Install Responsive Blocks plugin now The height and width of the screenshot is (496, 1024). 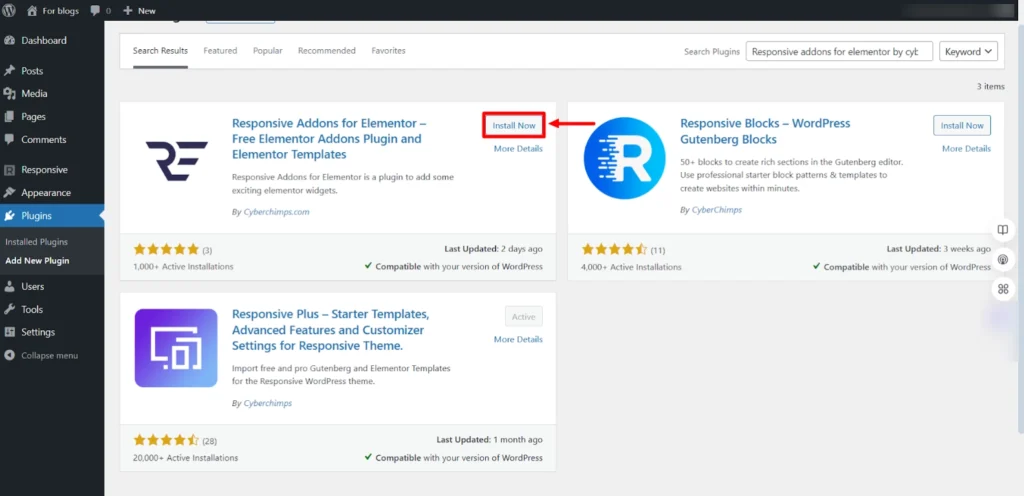pos(962,125)
